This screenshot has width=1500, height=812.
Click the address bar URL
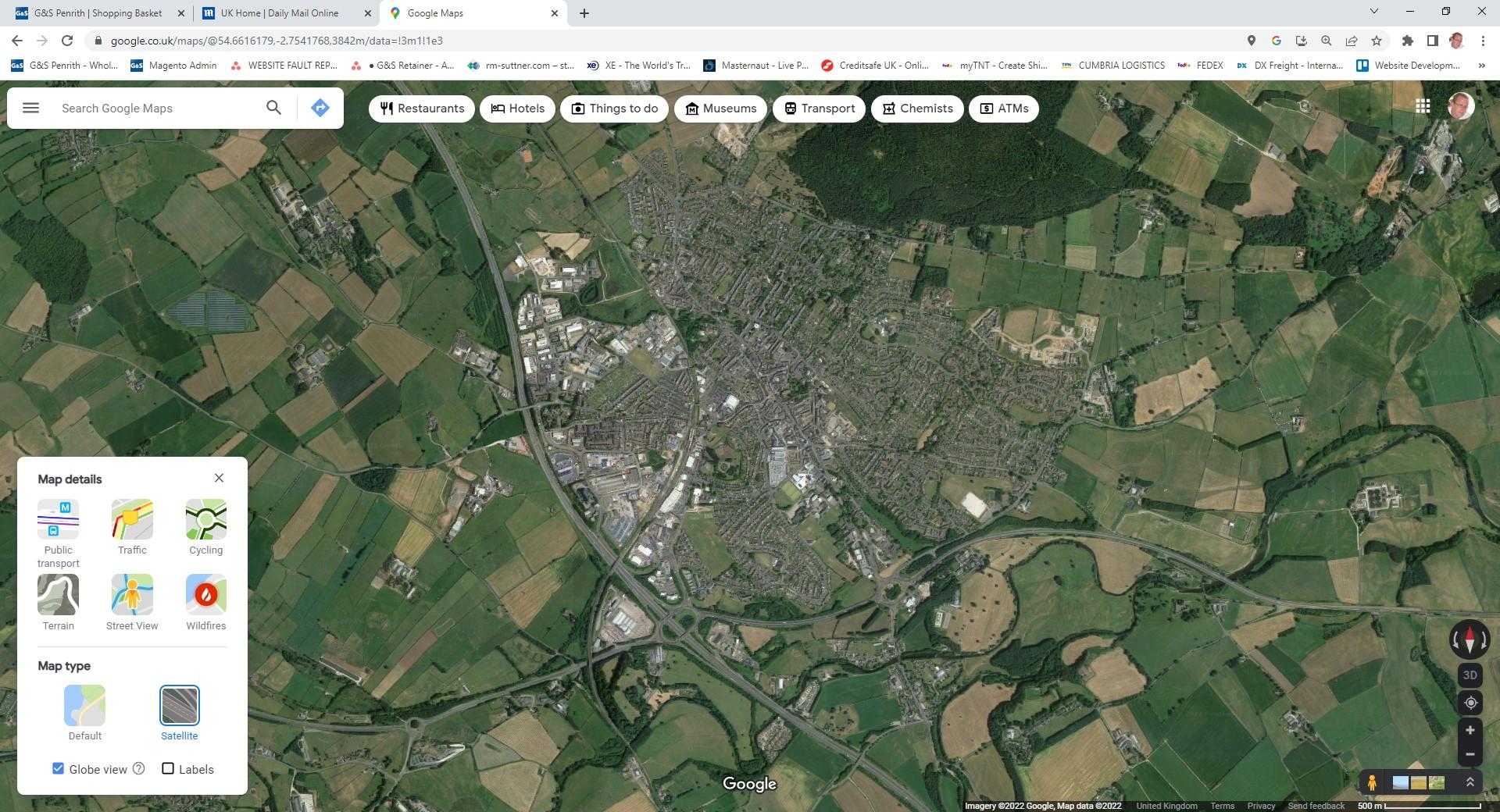(277, 41)
